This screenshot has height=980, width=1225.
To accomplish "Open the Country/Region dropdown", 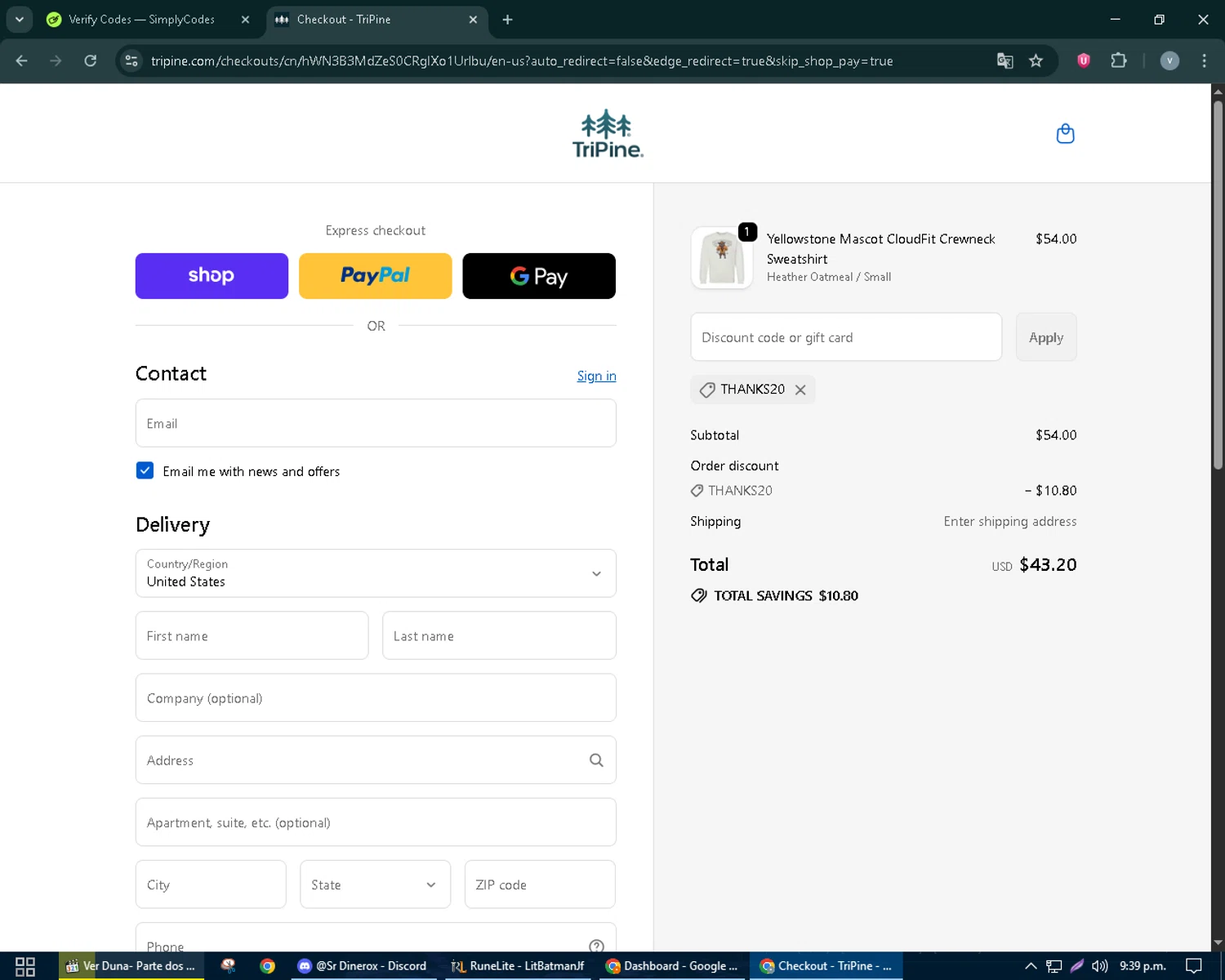I will [x=376, y=573].
